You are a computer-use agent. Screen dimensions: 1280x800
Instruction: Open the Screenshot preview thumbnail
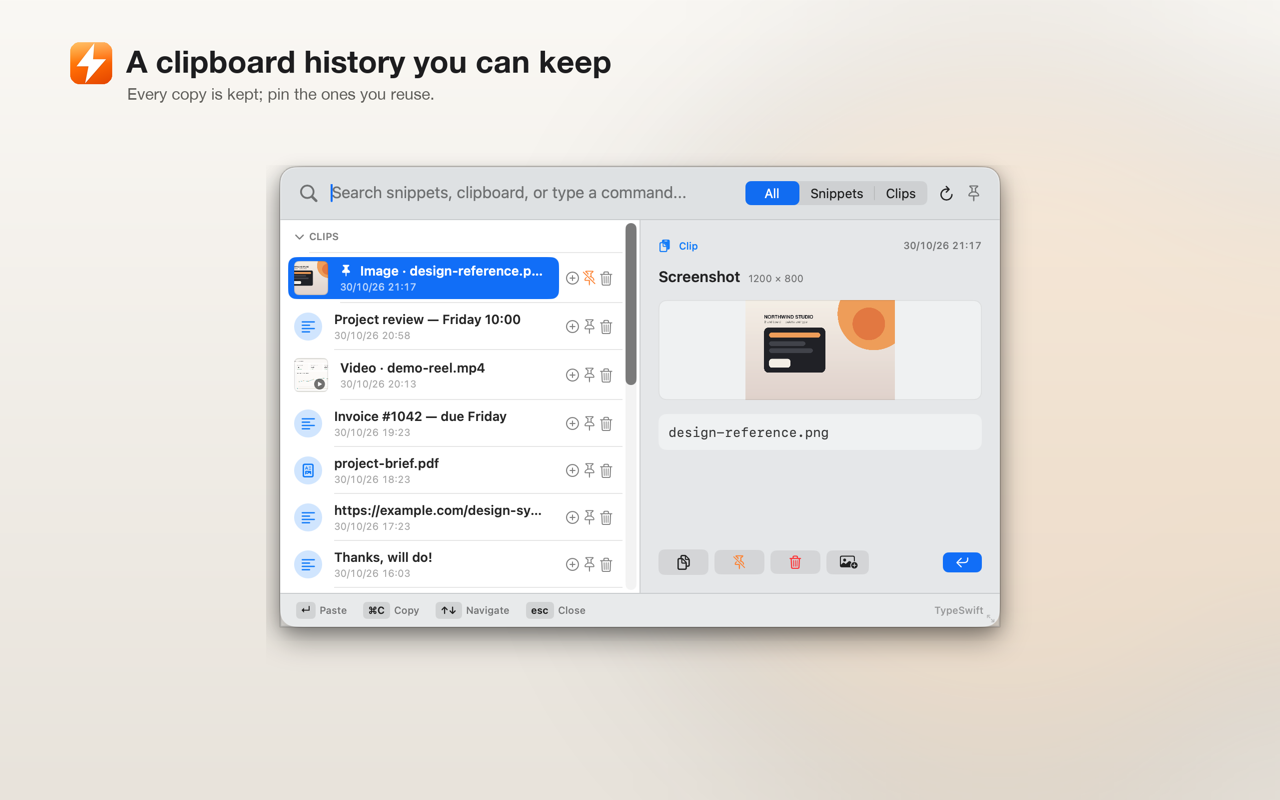[x=820, y=350]
